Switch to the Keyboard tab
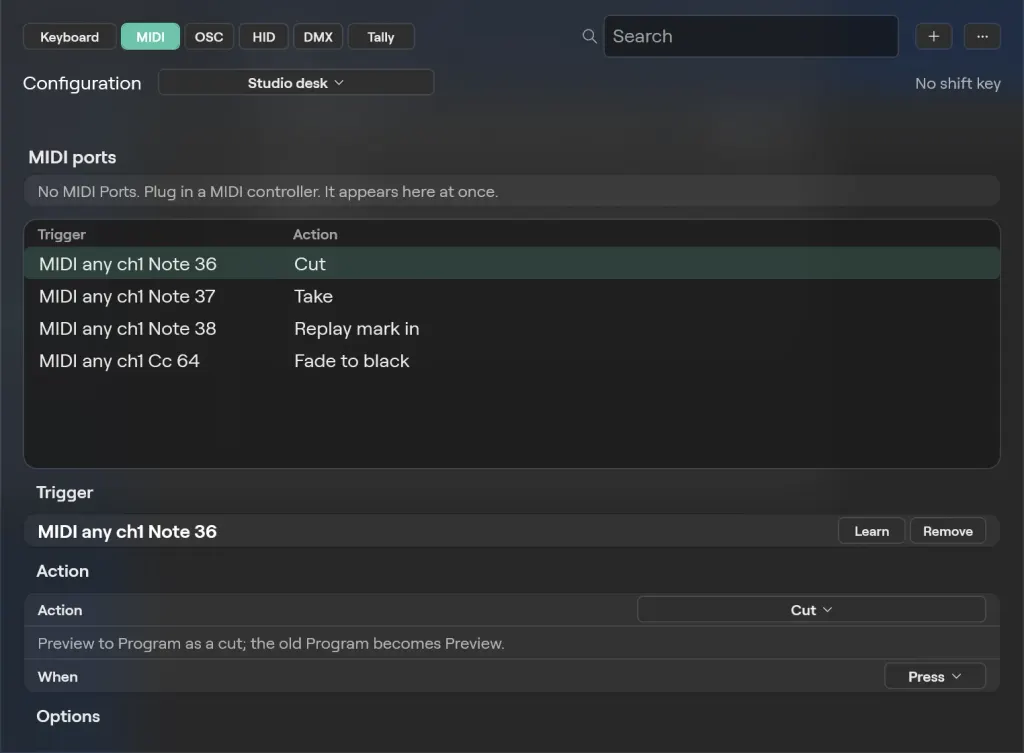1024x753 pixels. click(x=69, y=37)
